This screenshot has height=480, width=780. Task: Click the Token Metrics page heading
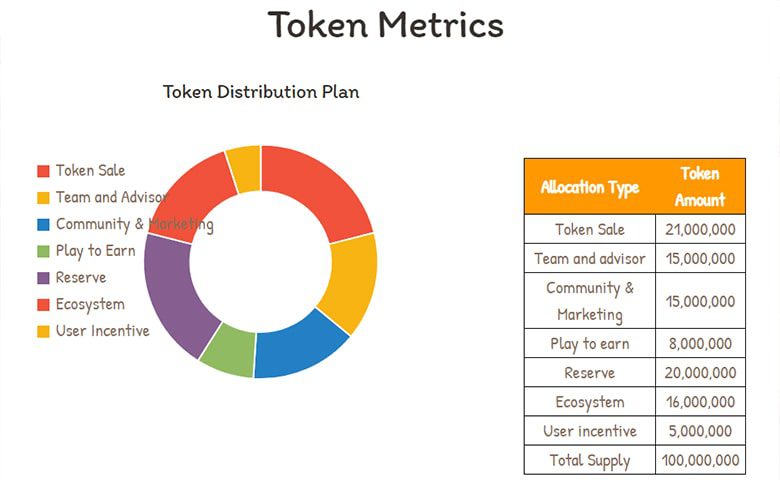(x=386, y=25)
